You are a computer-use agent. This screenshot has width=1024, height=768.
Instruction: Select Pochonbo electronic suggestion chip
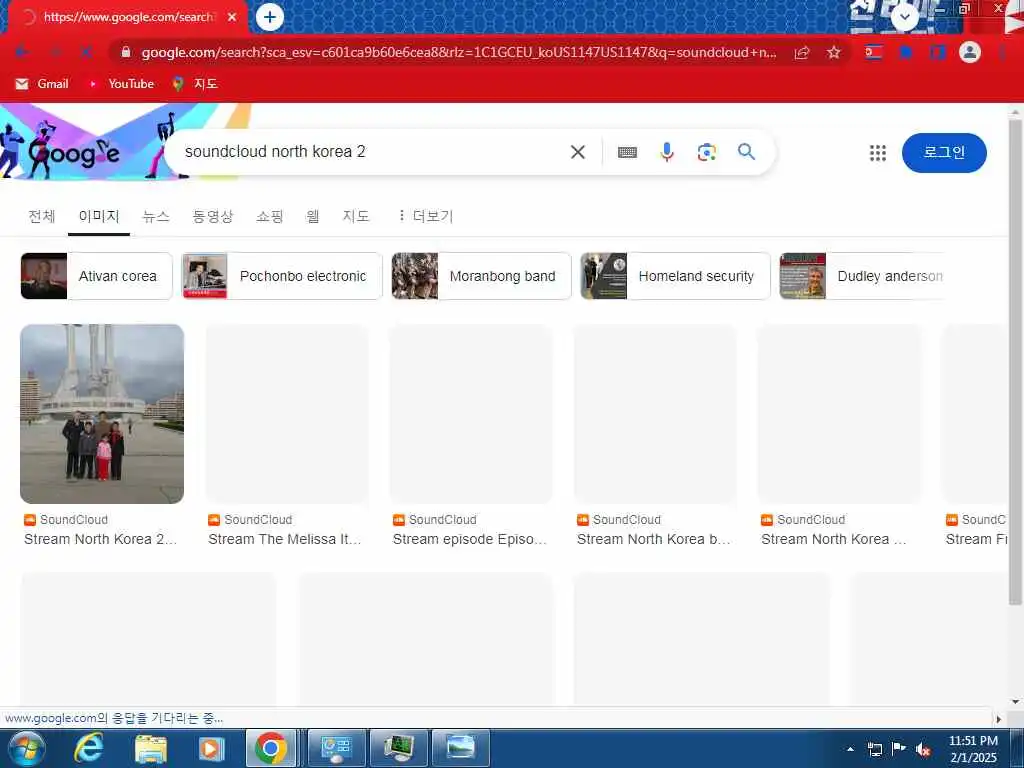(282, 276)
